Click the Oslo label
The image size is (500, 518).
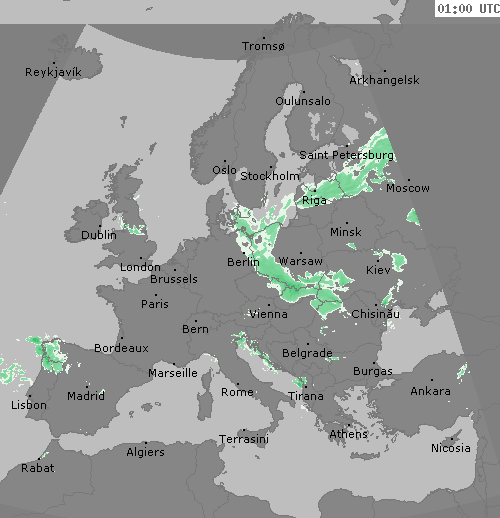pyautogui.click(x=224, y=170)
